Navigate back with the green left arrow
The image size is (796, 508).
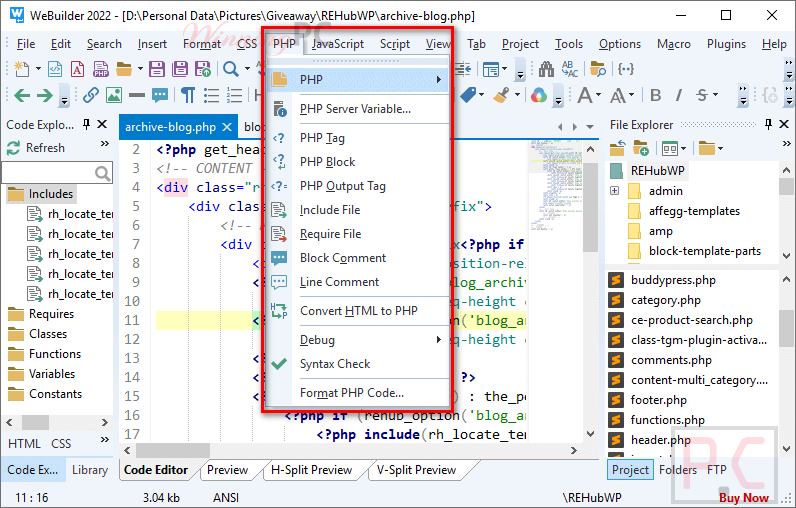[22, 95]
